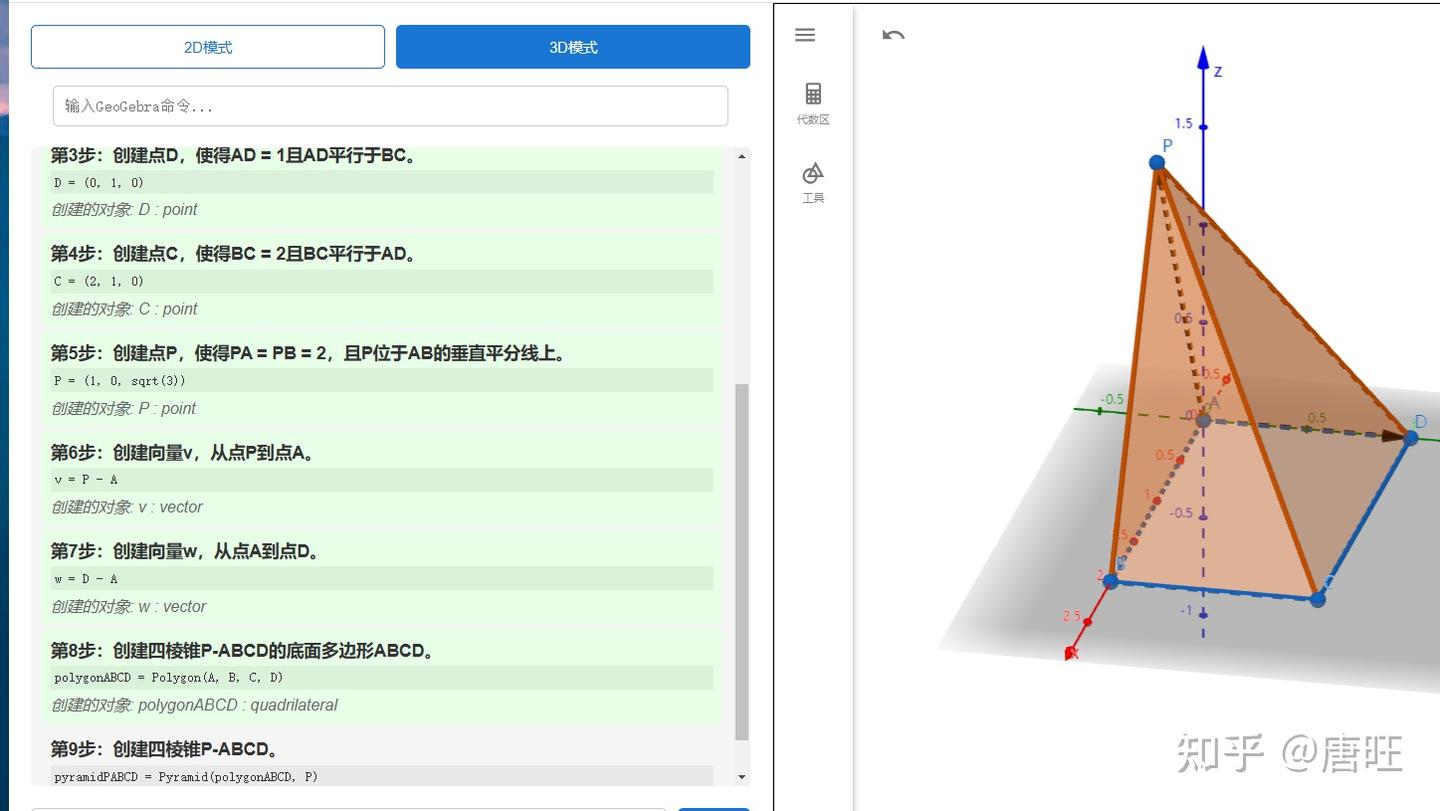Click the scrollbar up arrow
This screenshot has width=1440, height=811.
click(x=741, y=157)
